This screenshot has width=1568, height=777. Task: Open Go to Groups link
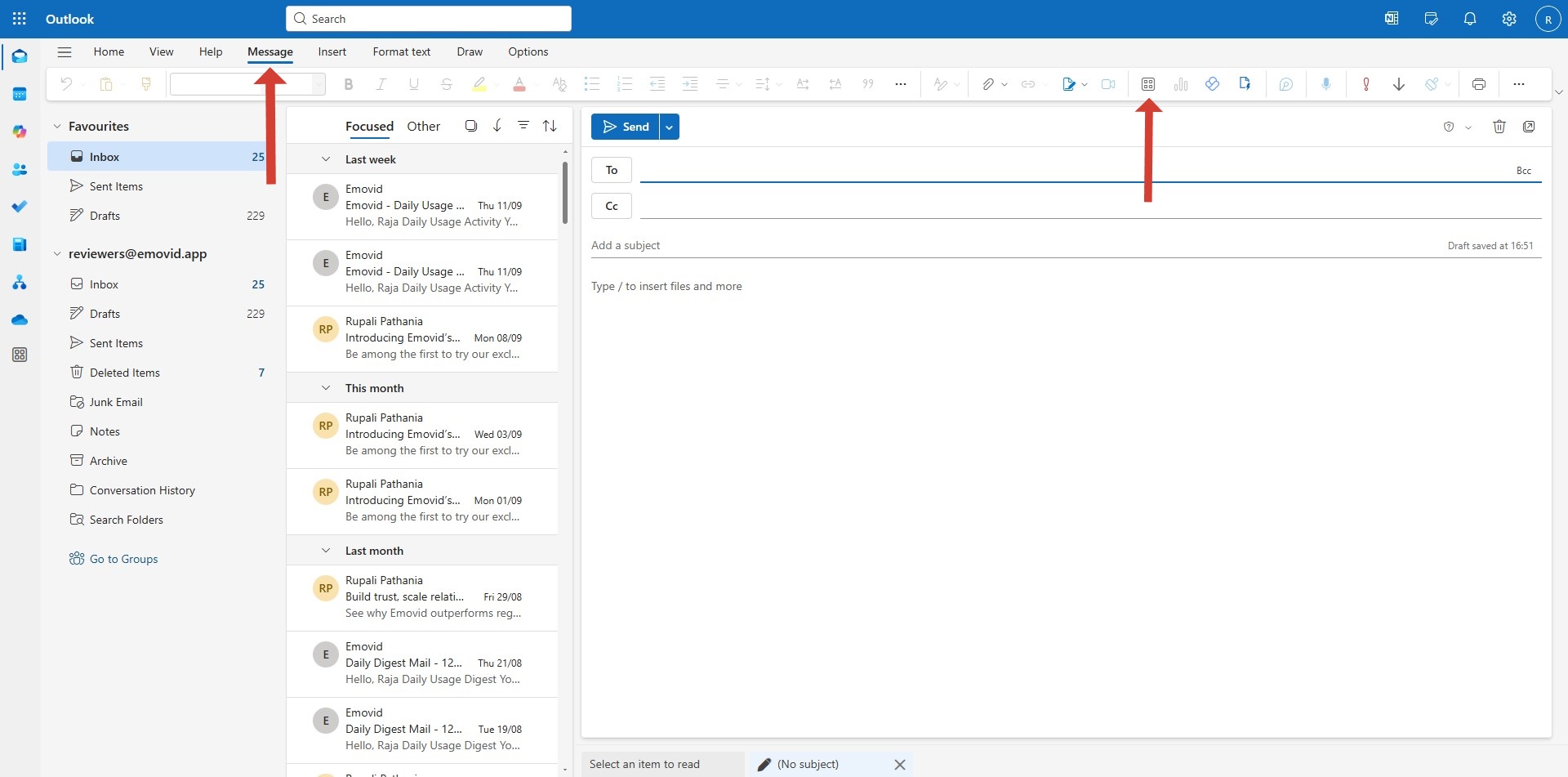(123, 558)
